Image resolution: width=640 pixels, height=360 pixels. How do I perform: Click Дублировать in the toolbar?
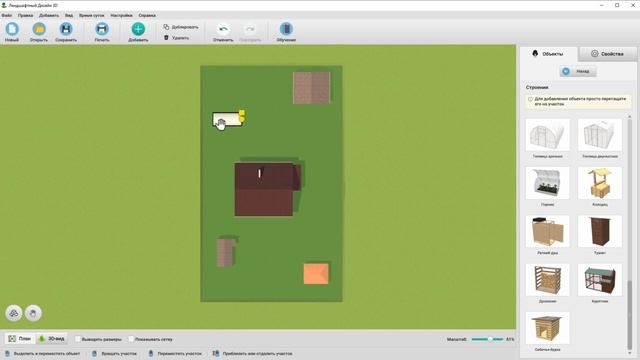(181, 27)
